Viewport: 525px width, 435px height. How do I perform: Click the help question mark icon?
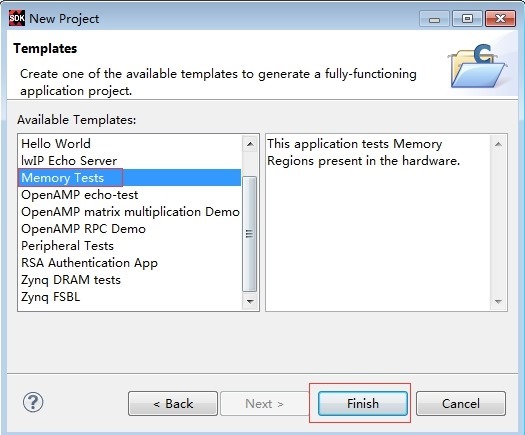click(x=33, y=402)
